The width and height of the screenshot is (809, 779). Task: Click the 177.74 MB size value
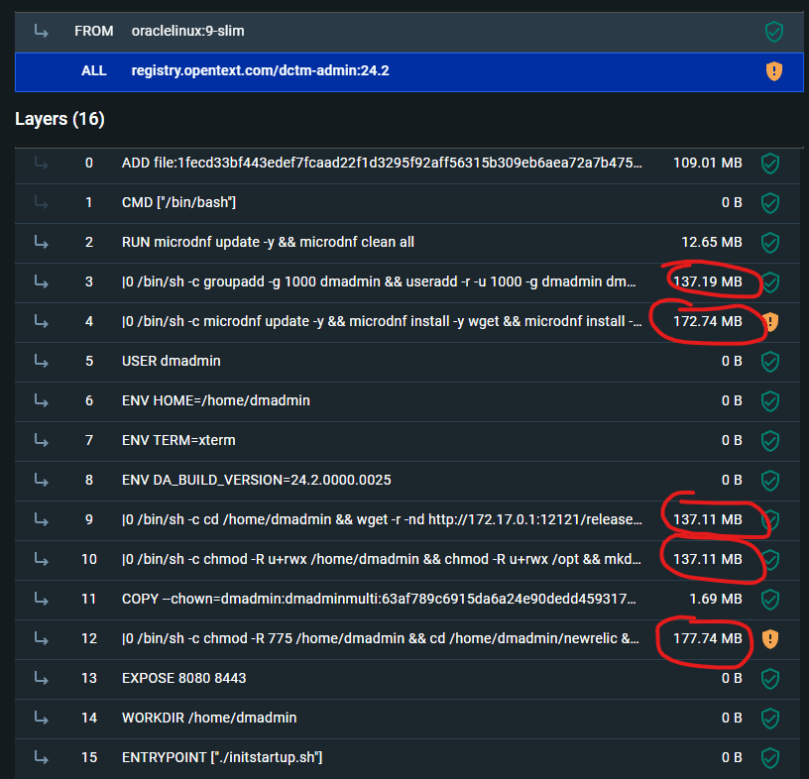(x=707, y=639)
